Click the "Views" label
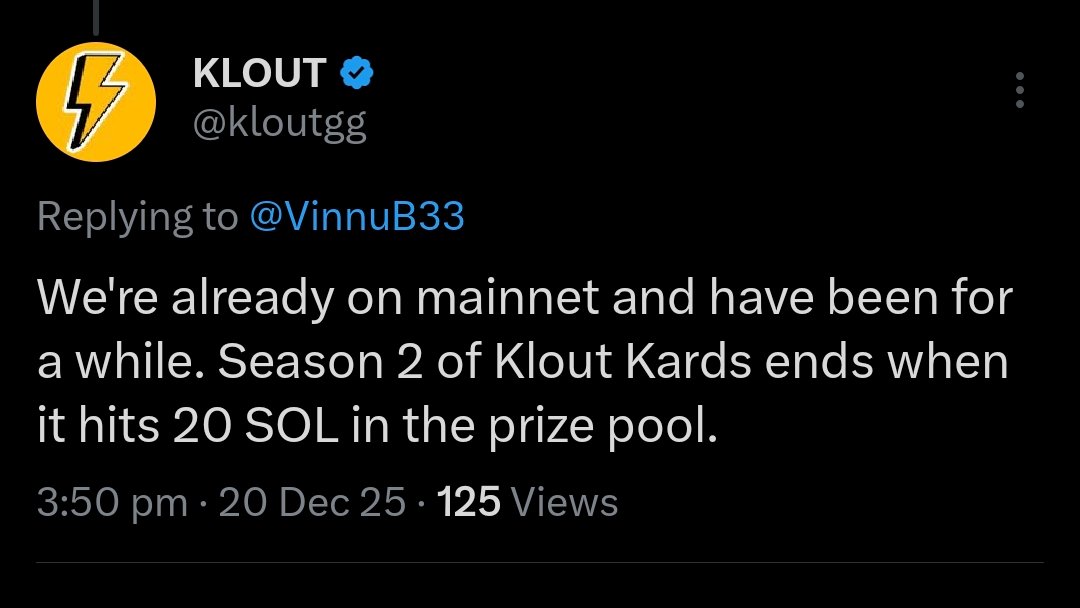1080x608 pixels. pyautogui.click(x=564, y=502)
